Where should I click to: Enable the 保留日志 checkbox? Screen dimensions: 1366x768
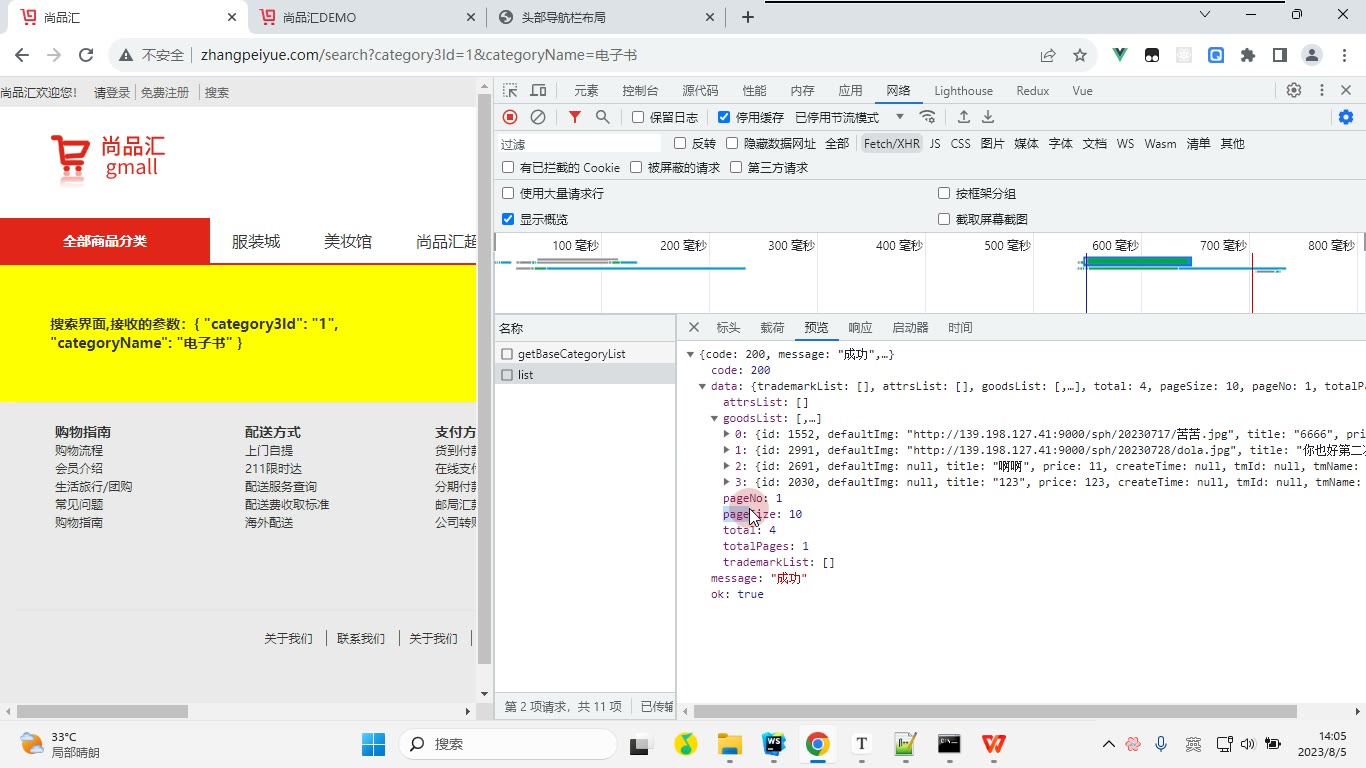click(638, 117)
